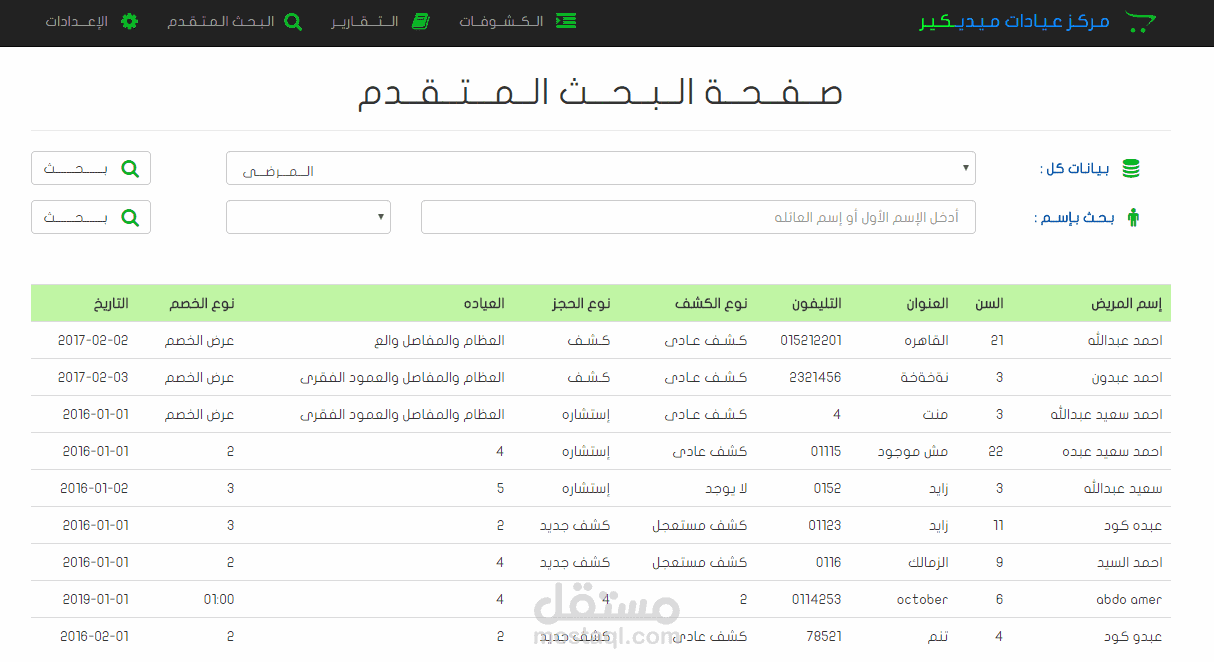This screenshot has height=662, width=1214.
Task: Click the إسم المريض column header
Action: point(1127,303)
